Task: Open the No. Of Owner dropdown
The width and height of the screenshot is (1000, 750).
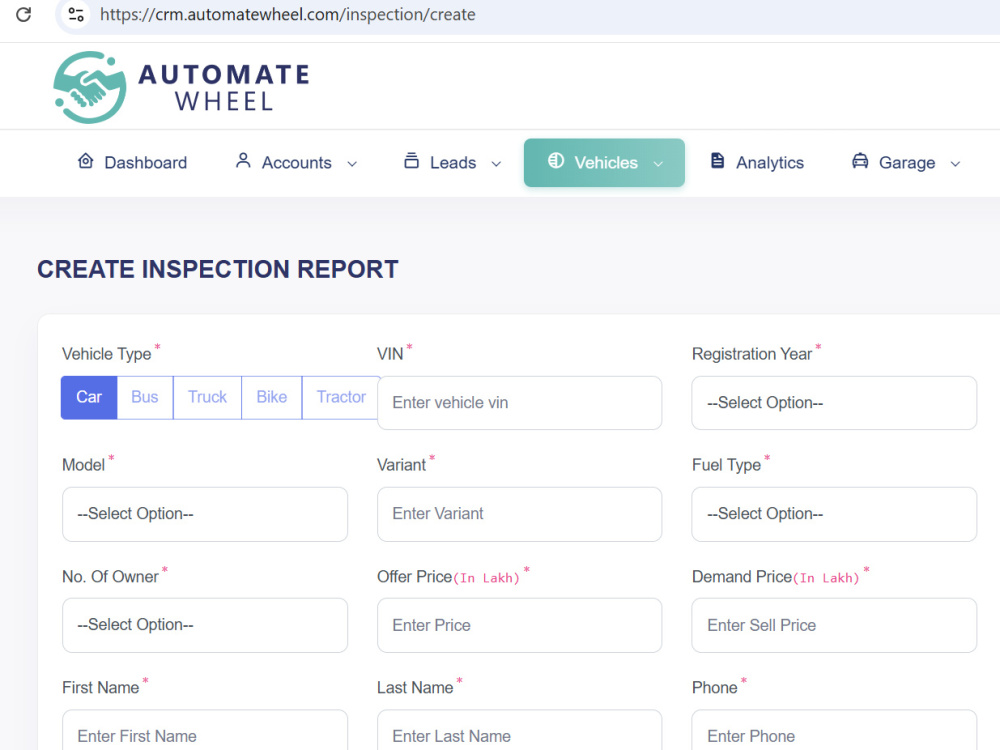Action: 205,625
